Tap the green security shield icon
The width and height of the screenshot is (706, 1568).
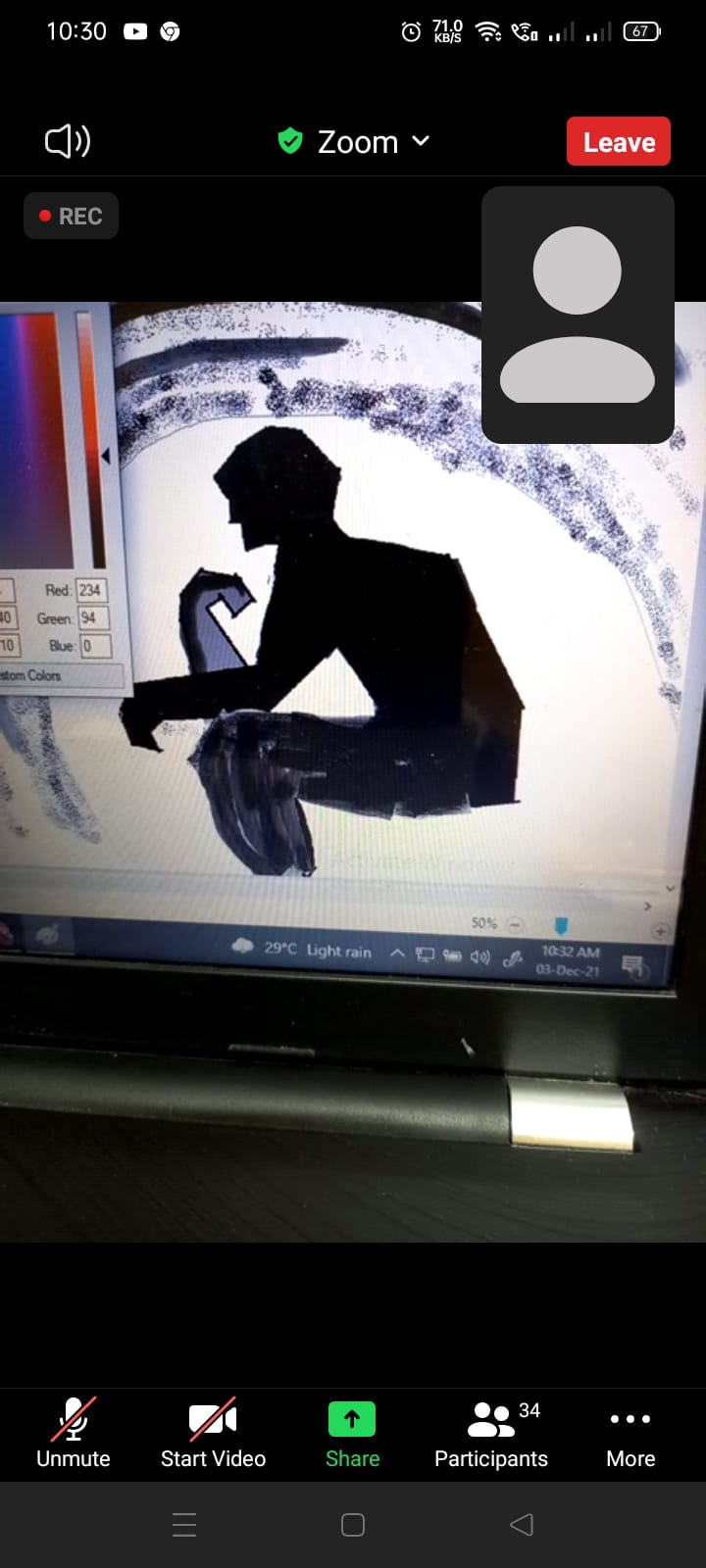click(290, 141)
